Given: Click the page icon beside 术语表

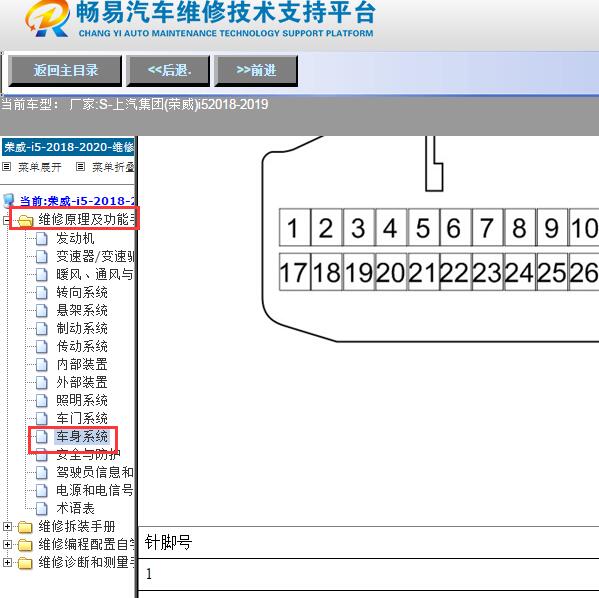Looking at the screenshot, I should click(42, 509).
